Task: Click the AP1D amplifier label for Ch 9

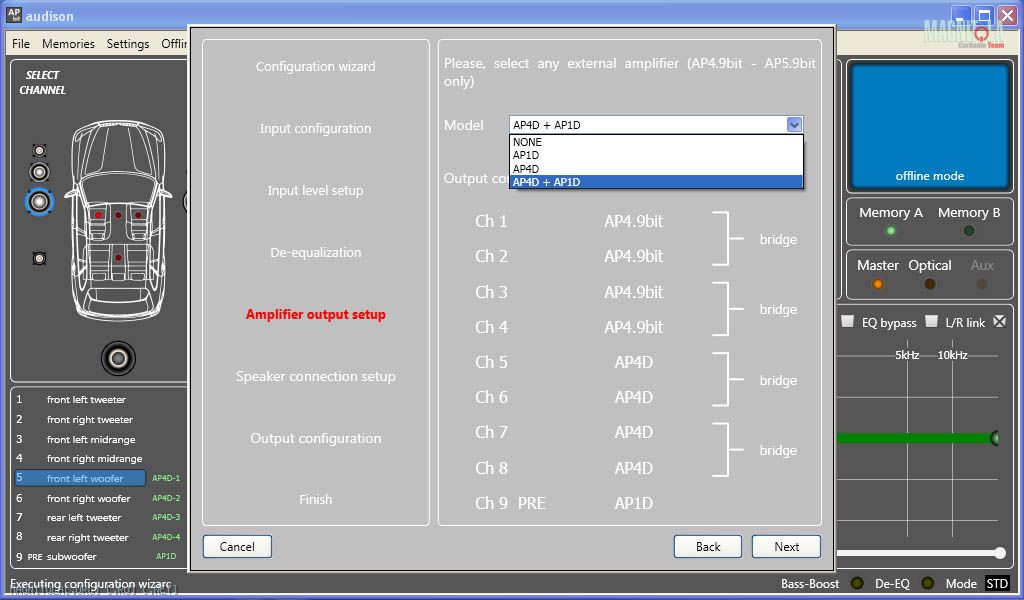Action: click(633, 503)
